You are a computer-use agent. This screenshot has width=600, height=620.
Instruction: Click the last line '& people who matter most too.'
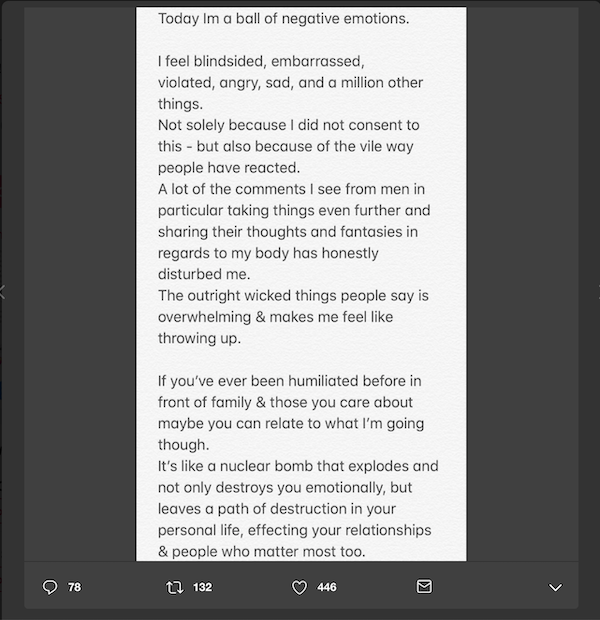coord(261,552)
